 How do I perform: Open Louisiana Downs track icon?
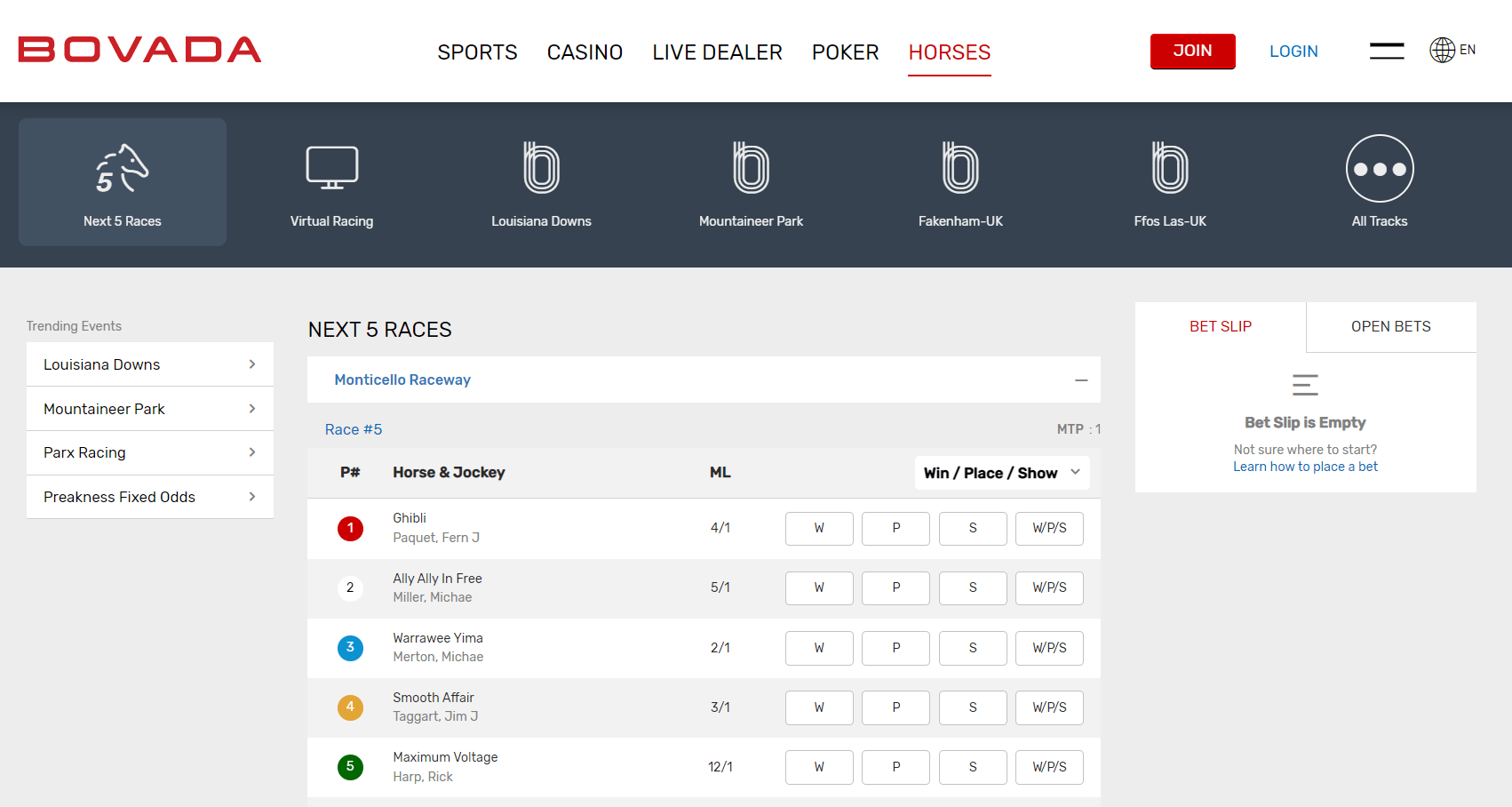541,168
